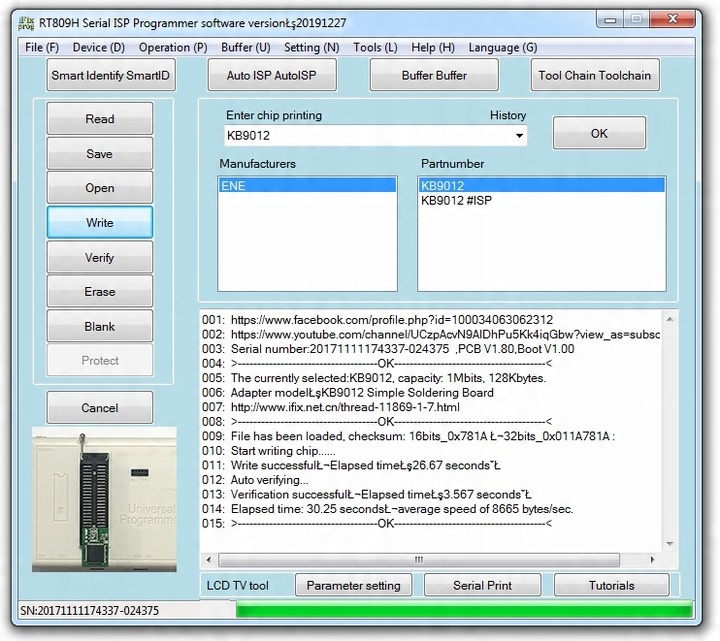The image size is (720, 641).
Task: Click the Auto ISP AutoISP button
Action: coord(272,75)
